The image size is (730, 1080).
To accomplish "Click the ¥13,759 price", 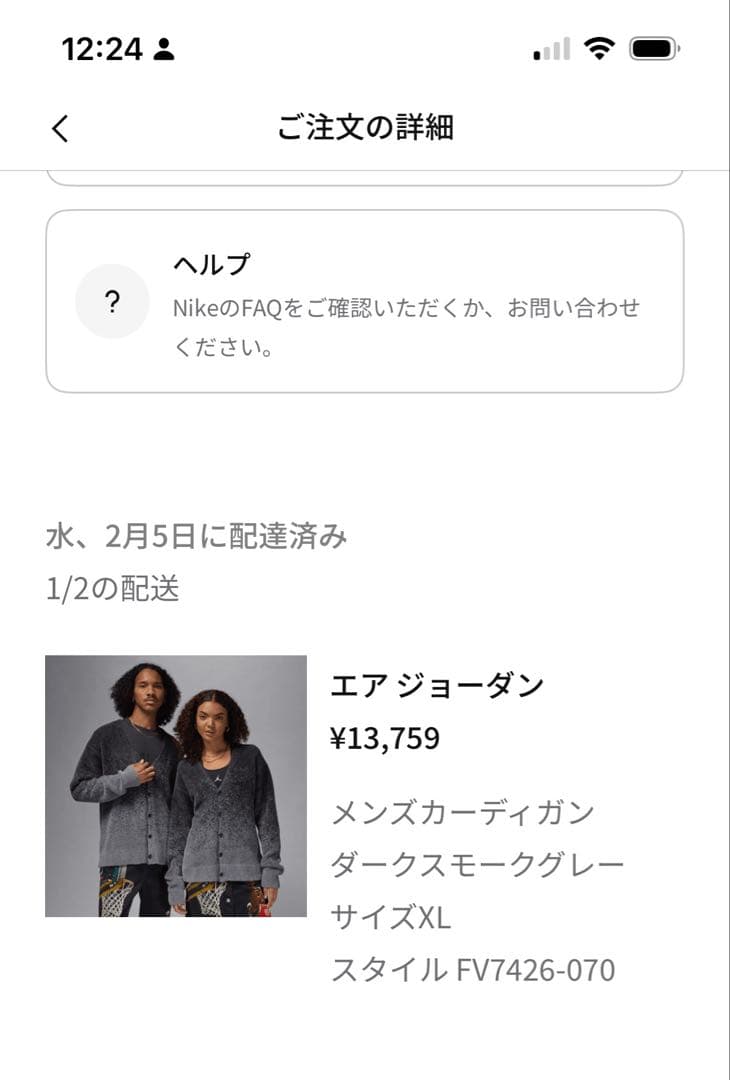I will coord(385,739).
